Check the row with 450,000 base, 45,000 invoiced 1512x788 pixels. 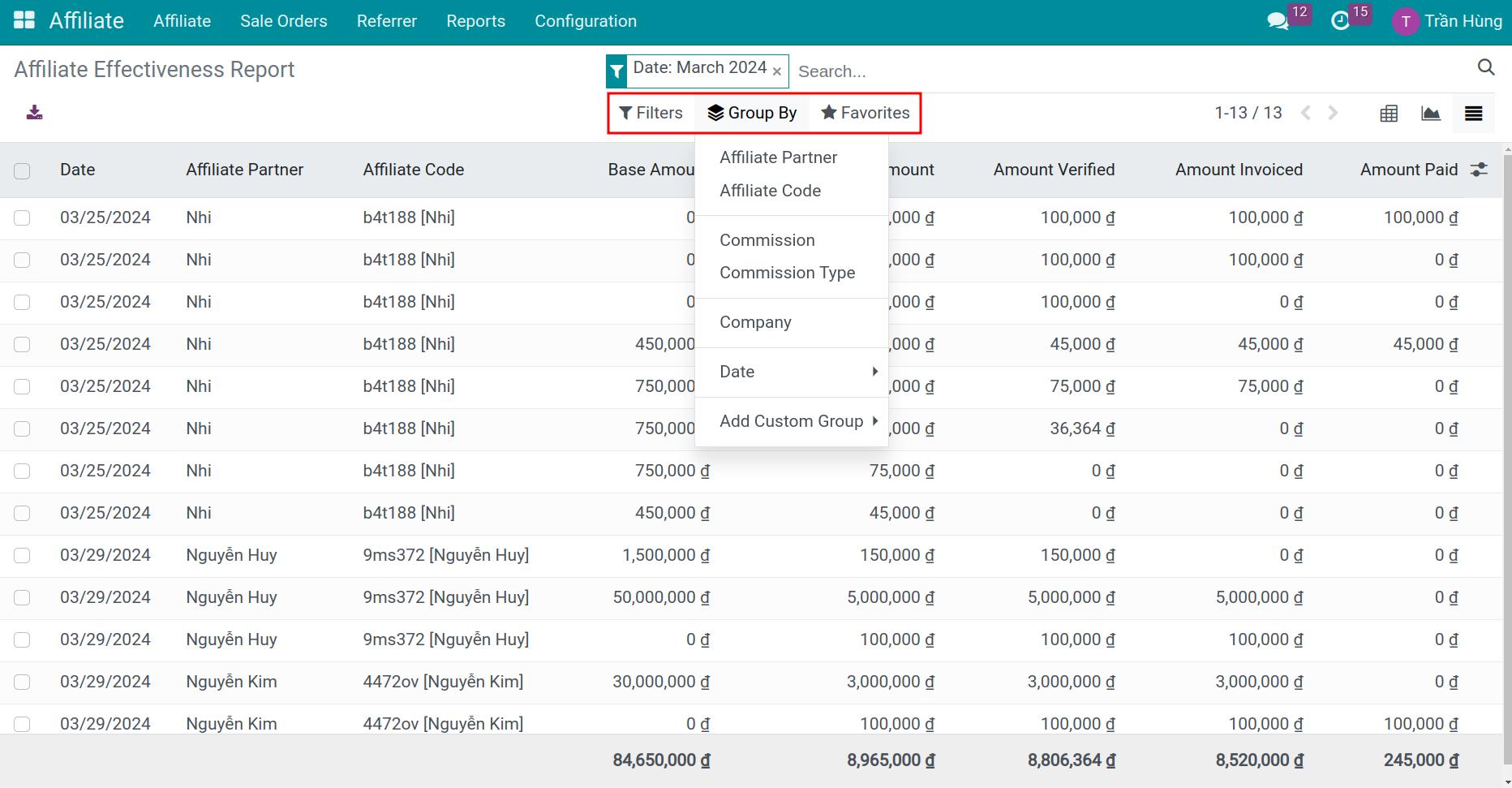click(22, 344)
